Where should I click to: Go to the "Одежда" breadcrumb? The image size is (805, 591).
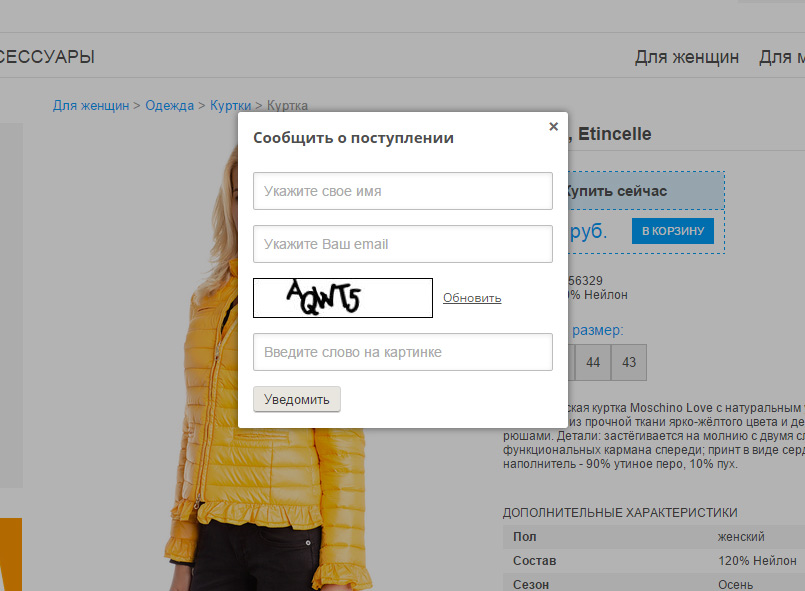click(169, 105)
